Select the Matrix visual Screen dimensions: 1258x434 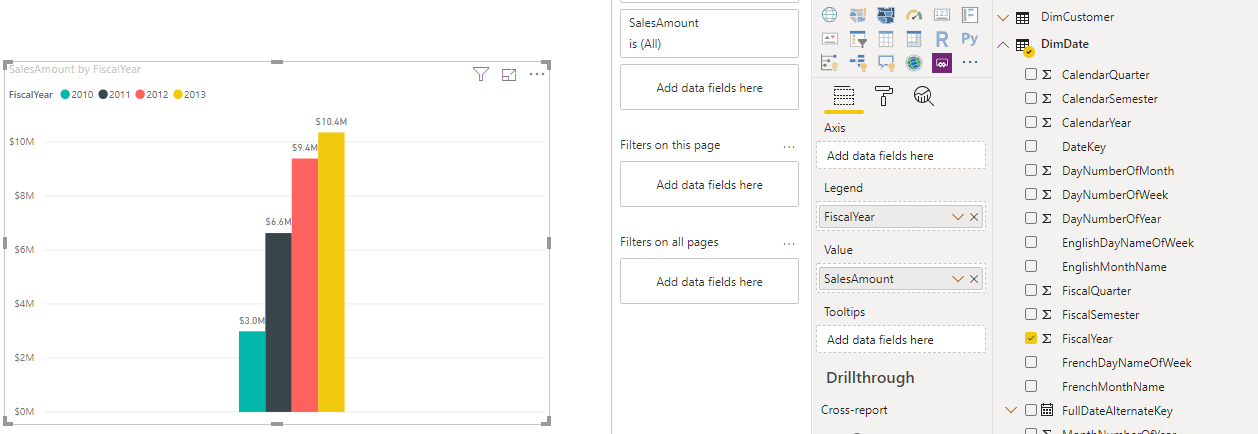pyautogui.click(x=913, y=39)
